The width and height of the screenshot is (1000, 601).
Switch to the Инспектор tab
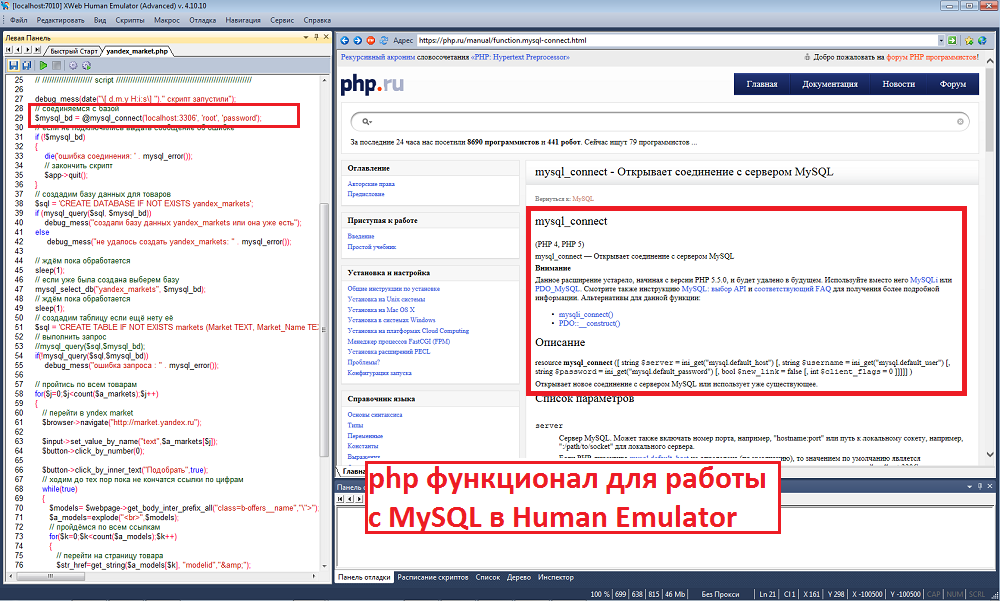[x=555, y=577]
